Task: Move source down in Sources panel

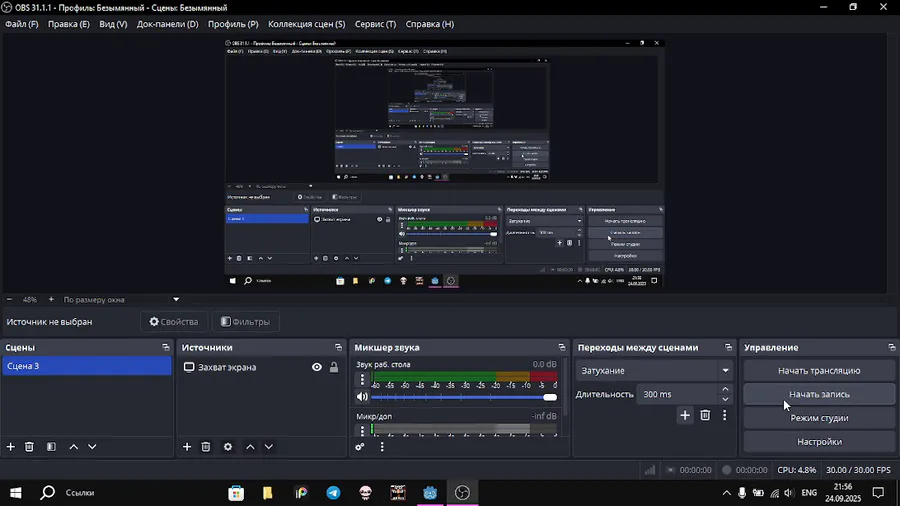Action: click(269, 446)
